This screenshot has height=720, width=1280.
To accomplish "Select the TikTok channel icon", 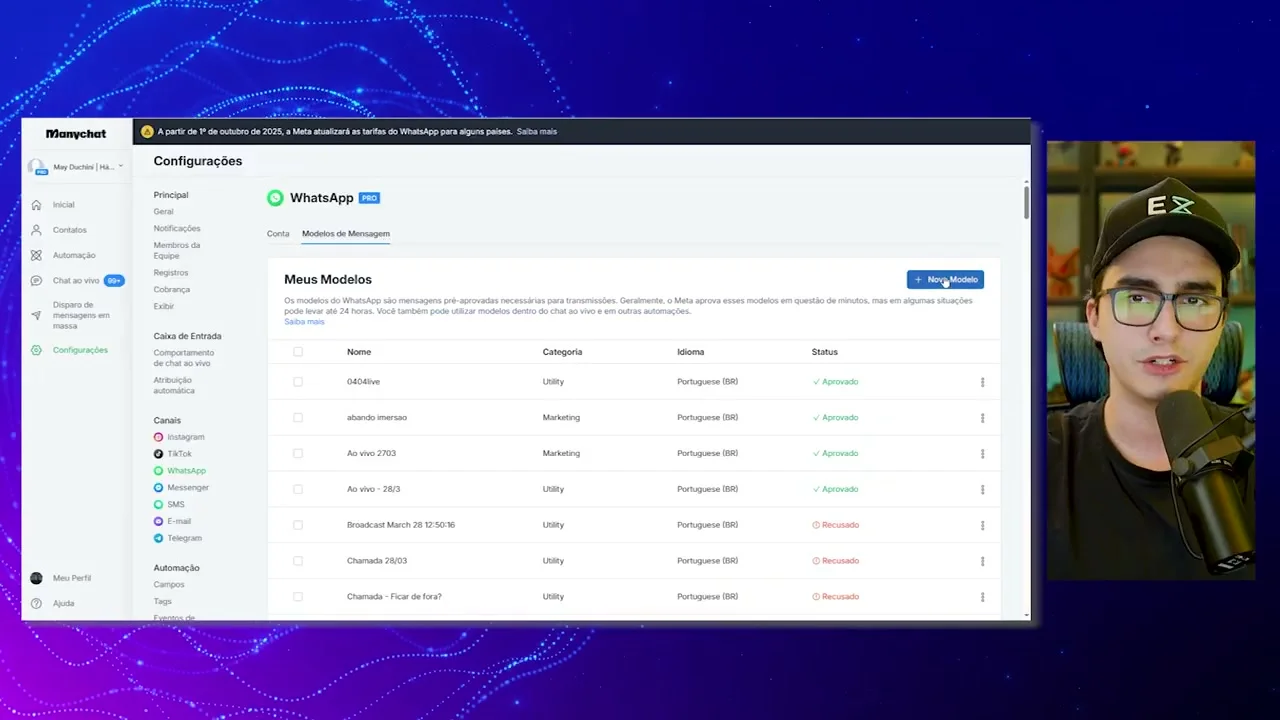I will [x=158, y=454].
